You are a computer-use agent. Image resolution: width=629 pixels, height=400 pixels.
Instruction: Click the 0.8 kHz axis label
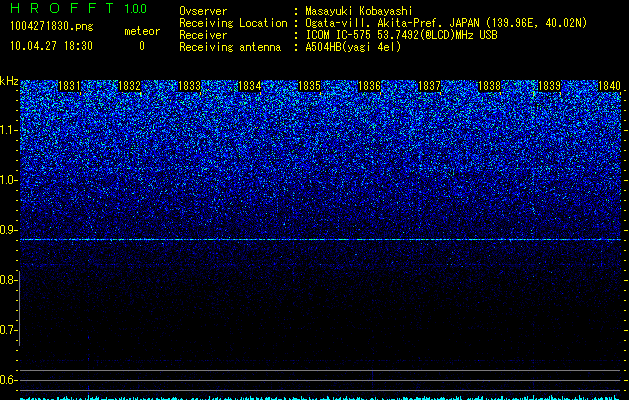click(x=7, y=280)
